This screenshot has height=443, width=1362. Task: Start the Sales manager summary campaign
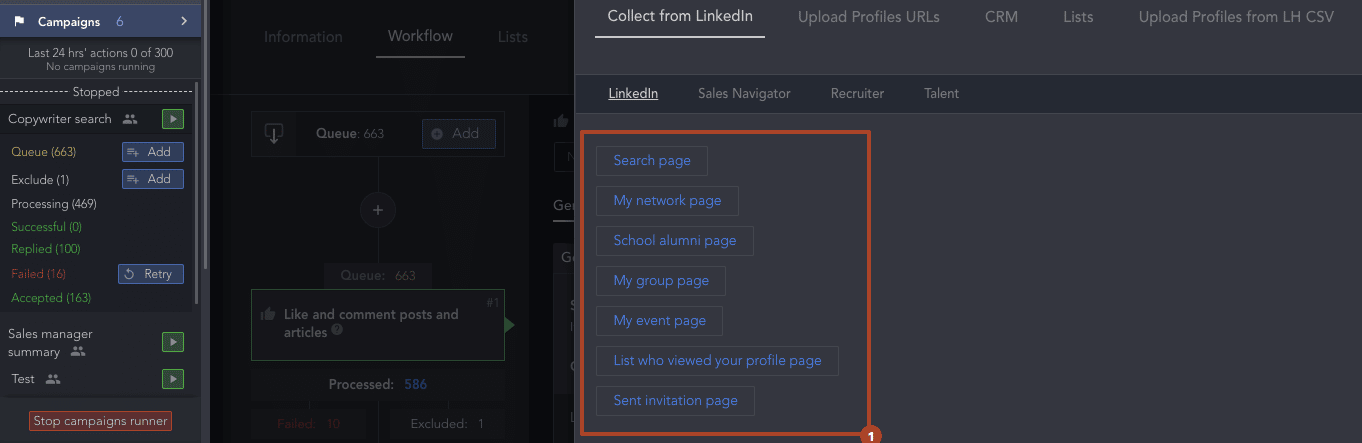173,342
